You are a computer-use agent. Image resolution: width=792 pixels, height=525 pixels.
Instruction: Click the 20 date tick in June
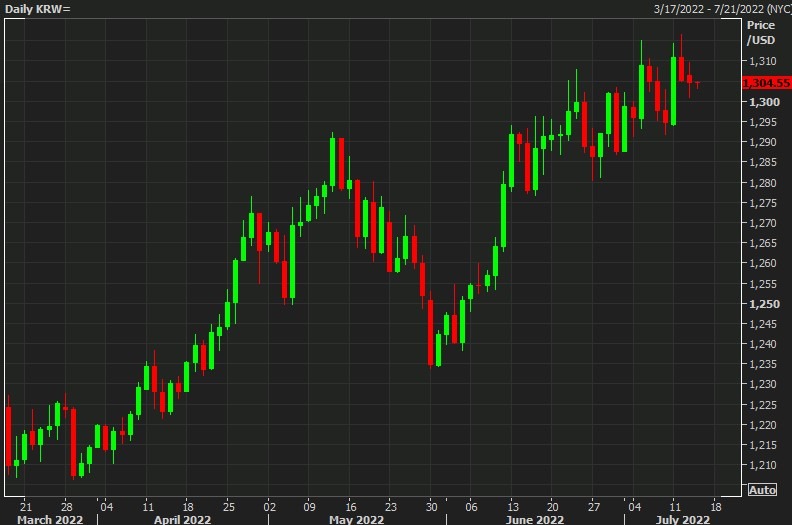click(x=553, y=506)
